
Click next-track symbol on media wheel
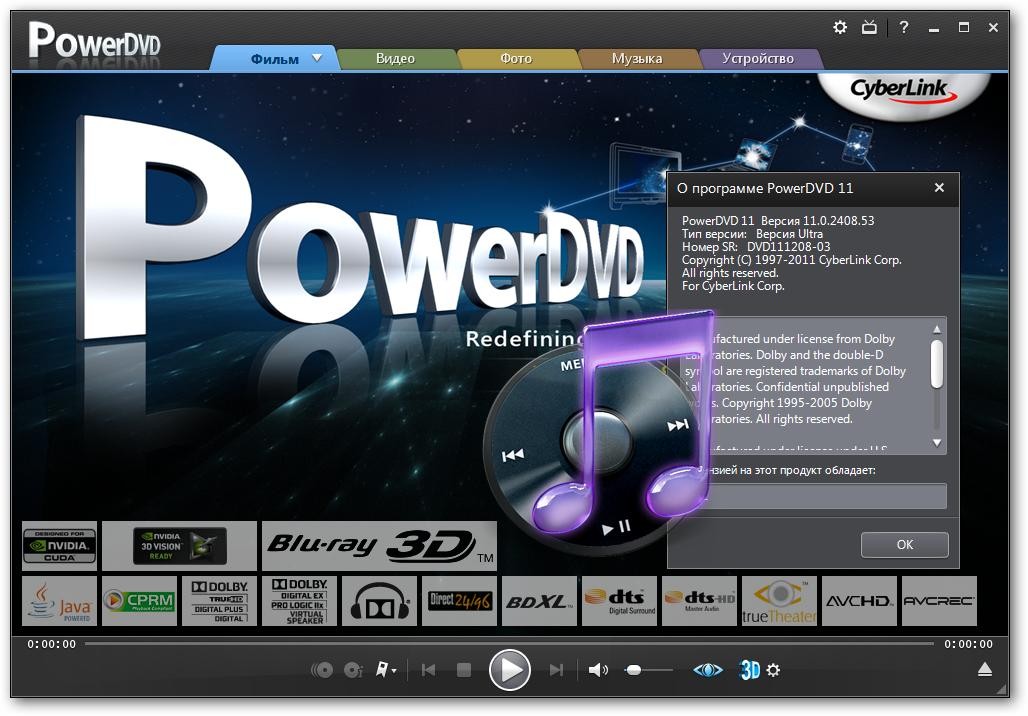678,426
